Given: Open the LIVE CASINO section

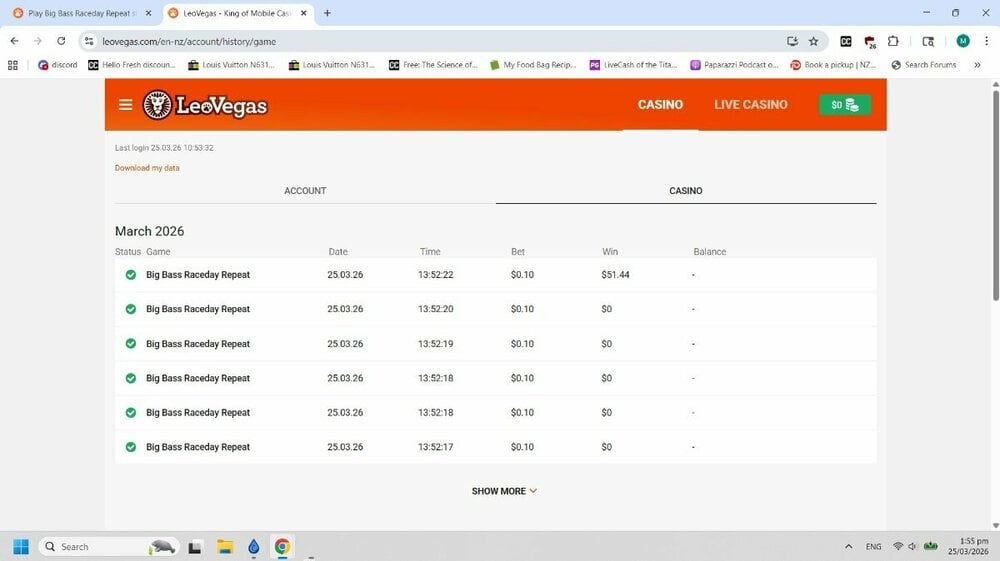Looking at the screenshot, I should tap(750, 104).
